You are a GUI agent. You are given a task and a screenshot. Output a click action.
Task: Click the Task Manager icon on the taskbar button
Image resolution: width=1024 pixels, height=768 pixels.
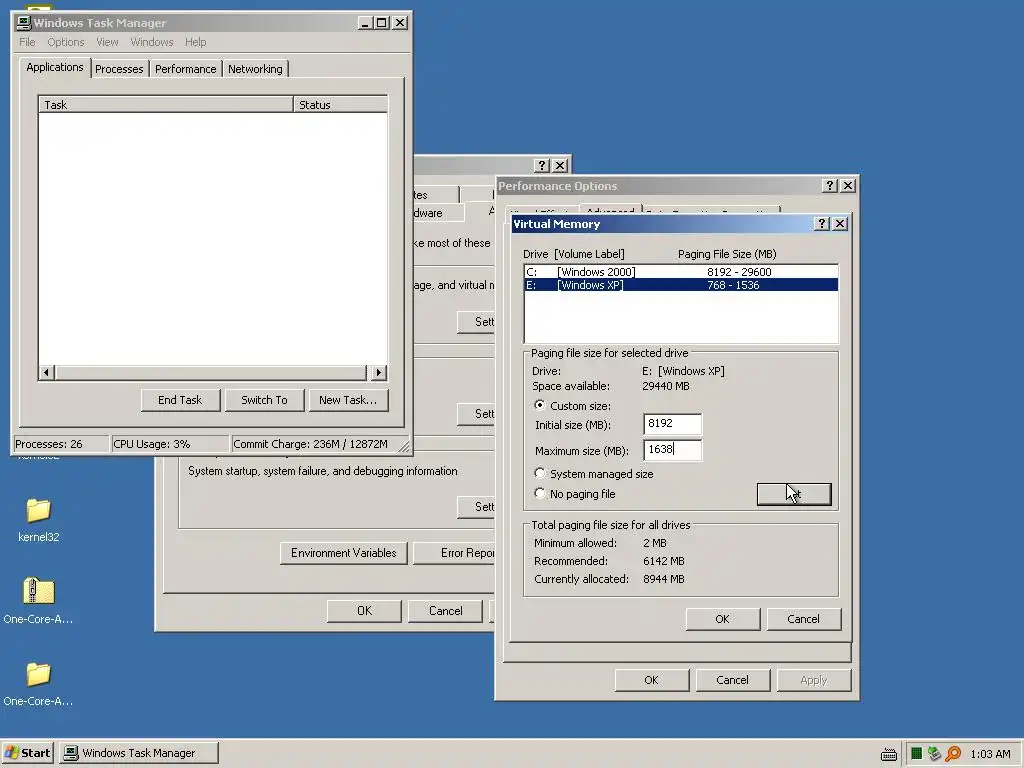click(x=71, y=753)
